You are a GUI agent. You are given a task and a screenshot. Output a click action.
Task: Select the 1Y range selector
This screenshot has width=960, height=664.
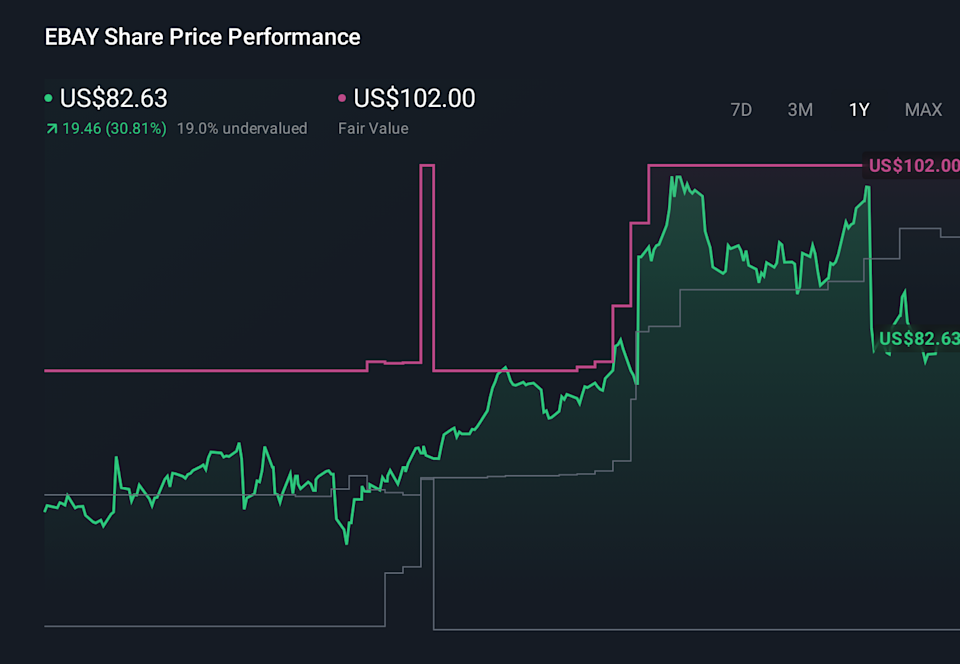(x=858, y=110)
